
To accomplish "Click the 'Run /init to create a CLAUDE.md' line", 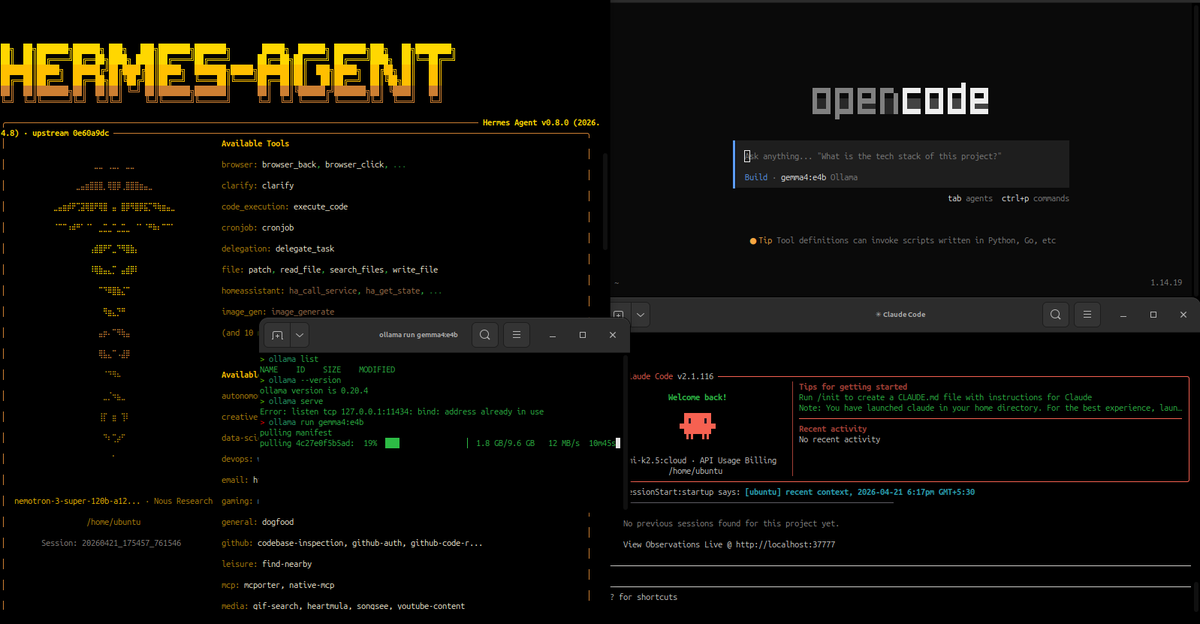I will [x=945, y=397].
